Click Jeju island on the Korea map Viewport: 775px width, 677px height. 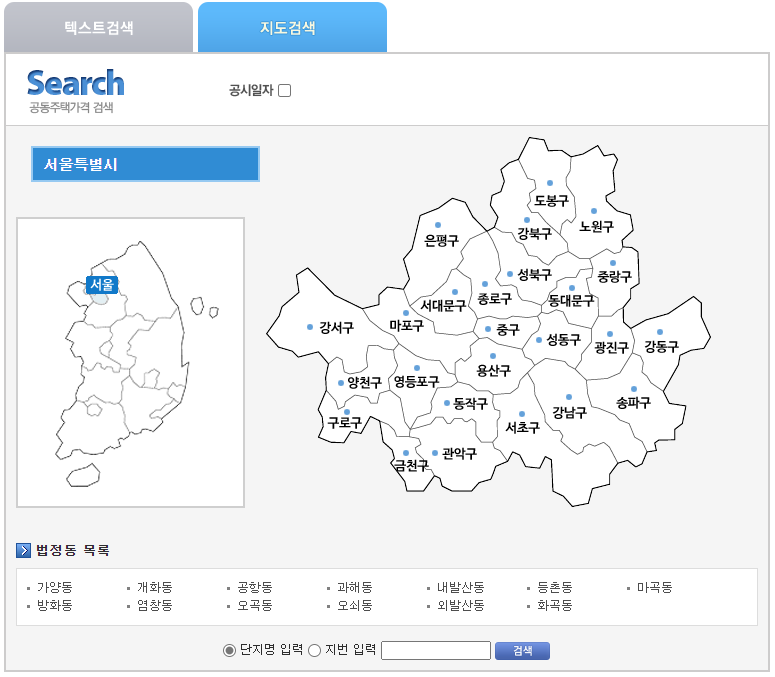coord(83,475)
